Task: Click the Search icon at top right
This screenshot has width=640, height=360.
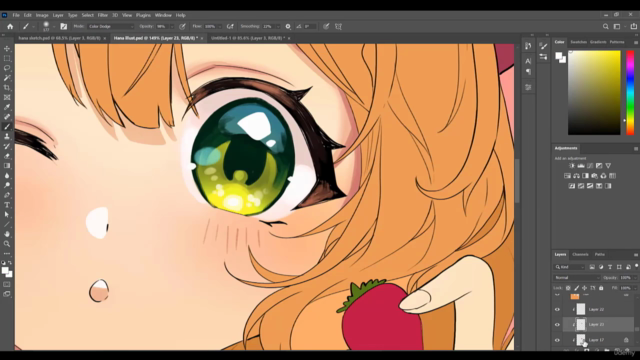Action: tap(606, 27)
